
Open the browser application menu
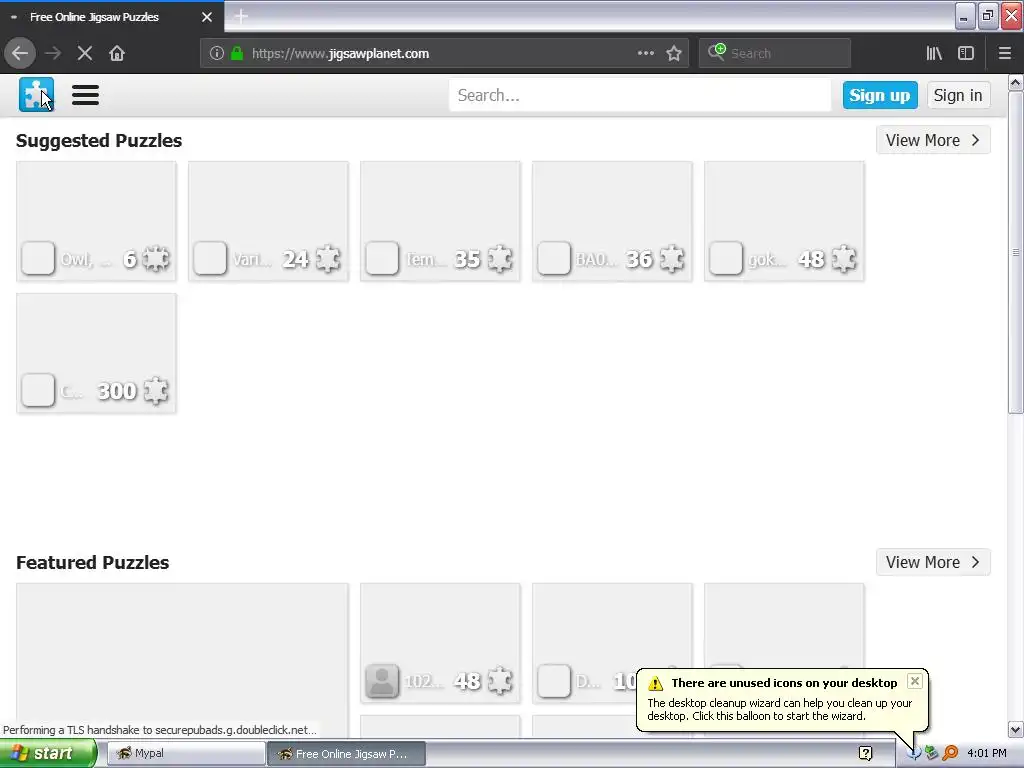[x=1005, y=54]
